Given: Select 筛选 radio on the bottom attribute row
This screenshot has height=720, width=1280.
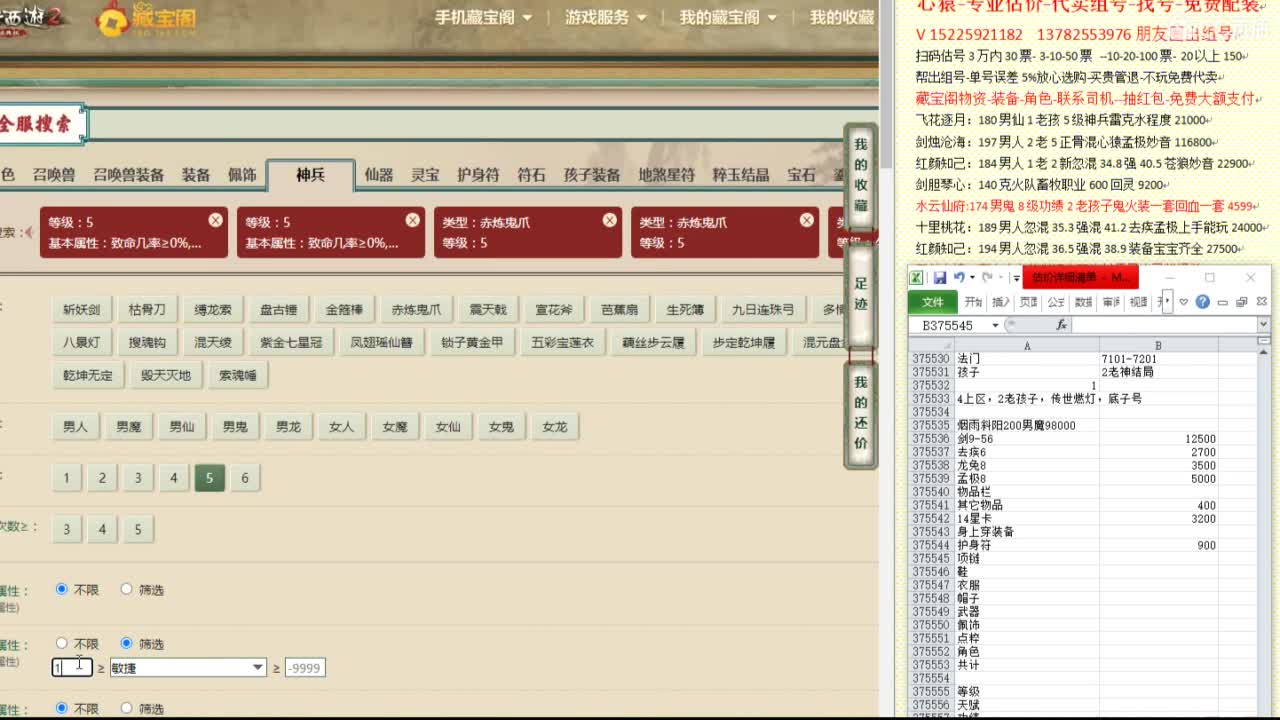Looking at the screenshot, I should tap(126, 643).
